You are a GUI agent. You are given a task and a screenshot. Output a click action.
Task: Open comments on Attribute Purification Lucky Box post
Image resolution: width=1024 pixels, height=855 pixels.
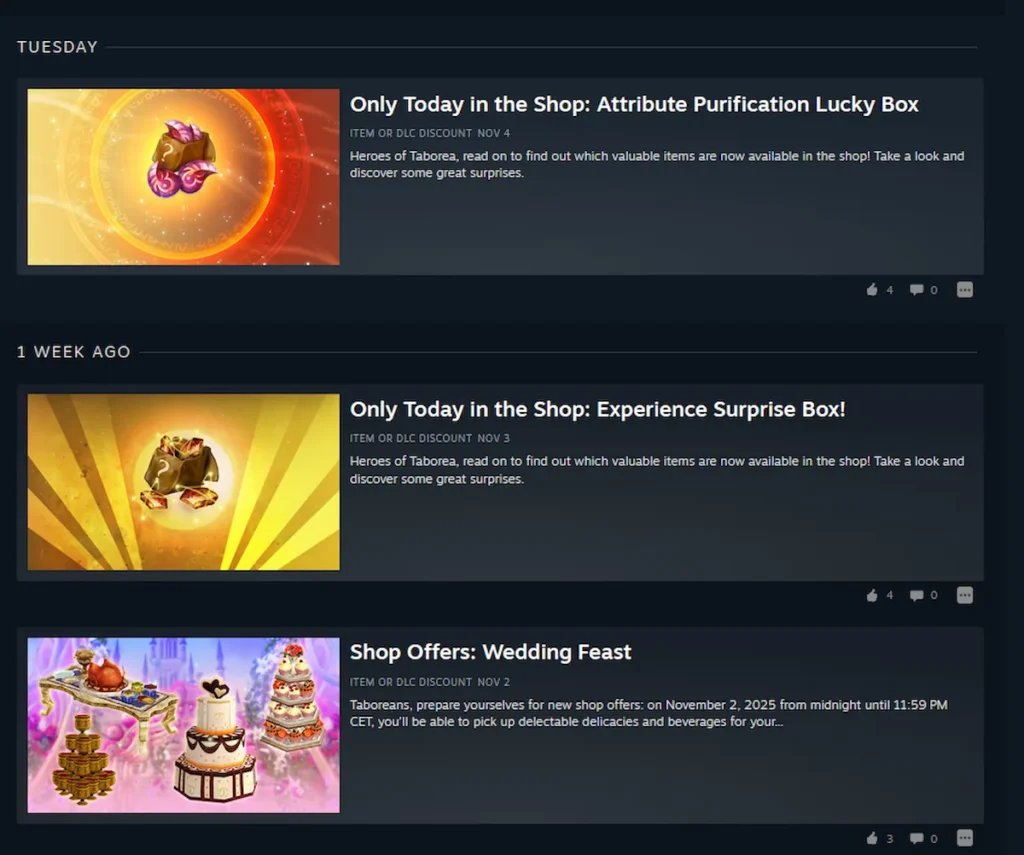[923, 289]
